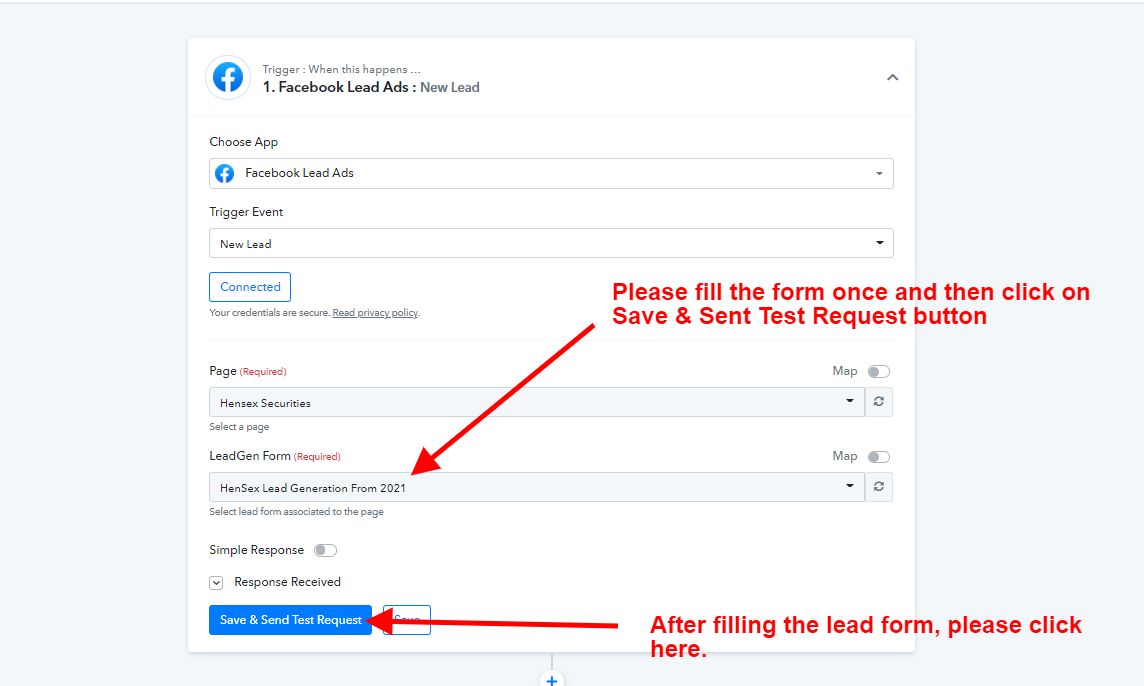Open the Trigger Event New Lead dropdown

coord(551,243)
